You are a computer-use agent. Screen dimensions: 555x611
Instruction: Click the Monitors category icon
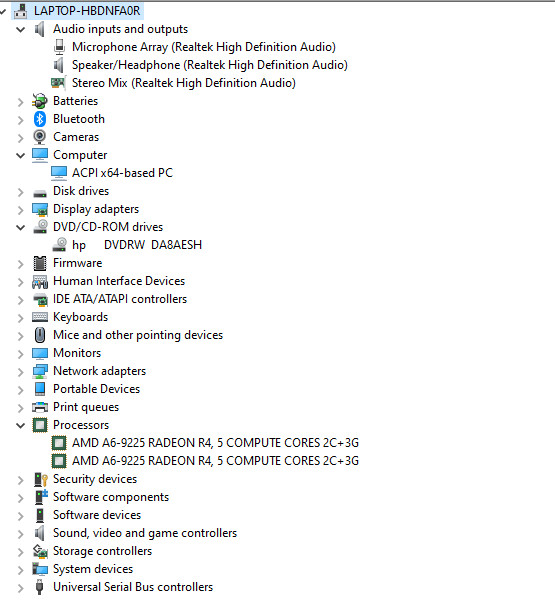pyautogui.click(x=40, y=353)
